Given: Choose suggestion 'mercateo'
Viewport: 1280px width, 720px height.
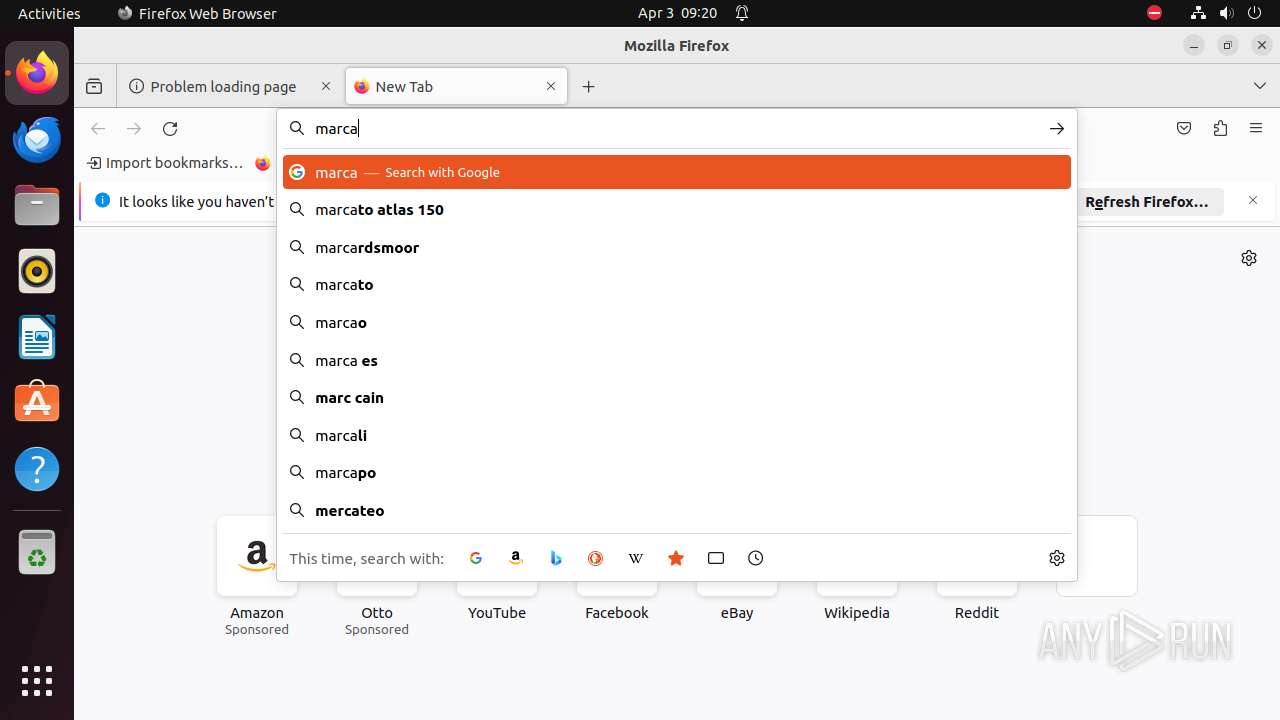Looking at the screenshot, I should pyautogui.click(x=677, y=511).
